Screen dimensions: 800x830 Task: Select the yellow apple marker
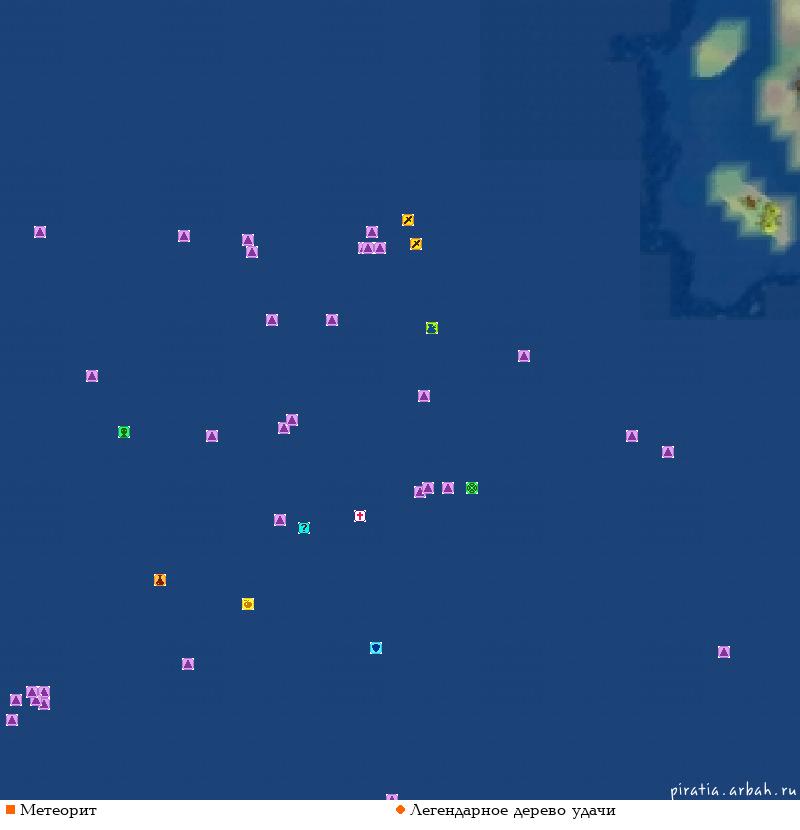[248, 604]
